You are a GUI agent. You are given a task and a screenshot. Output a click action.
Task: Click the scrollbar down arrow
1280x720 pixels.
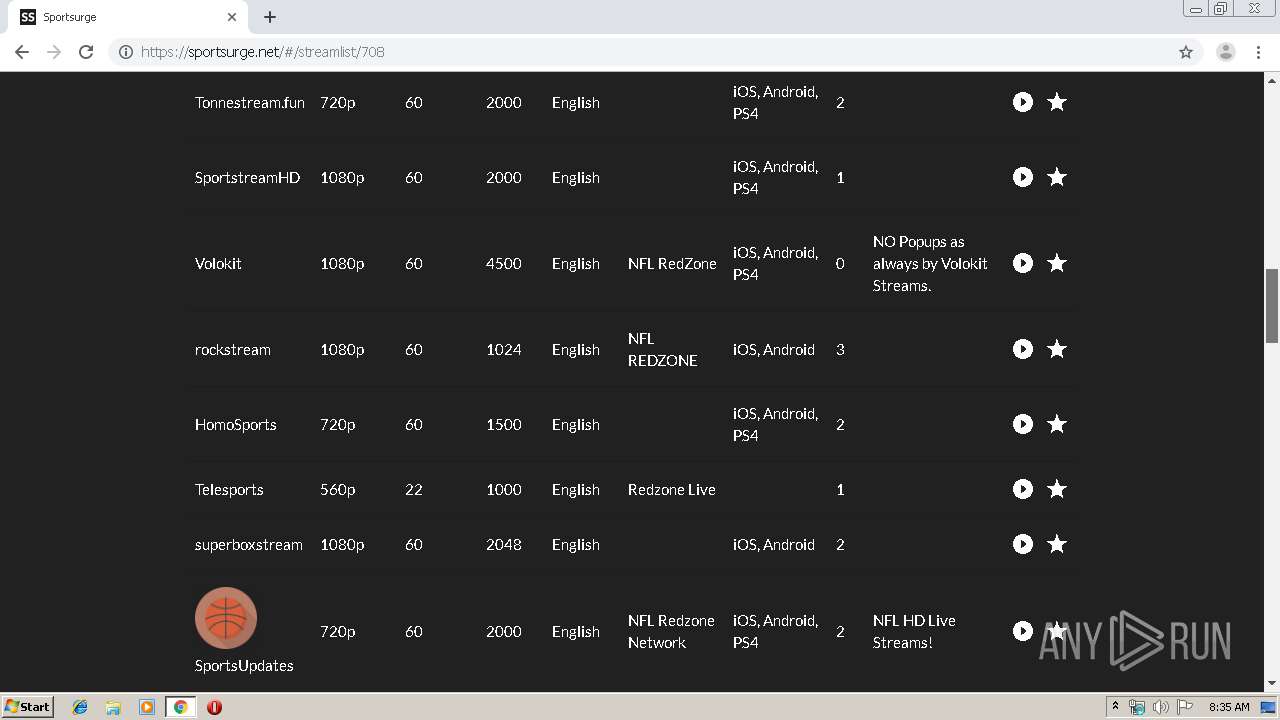(x=1272, y=684)
